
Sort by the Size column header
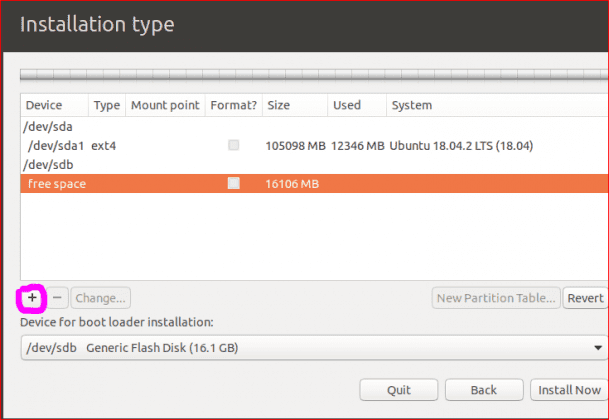click(295, 105)
